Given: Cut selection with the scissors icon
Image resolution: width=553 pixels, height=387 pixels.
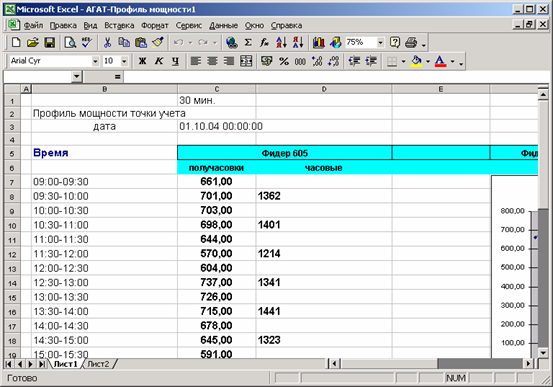Looking at the screenshot, I should 107,43.
